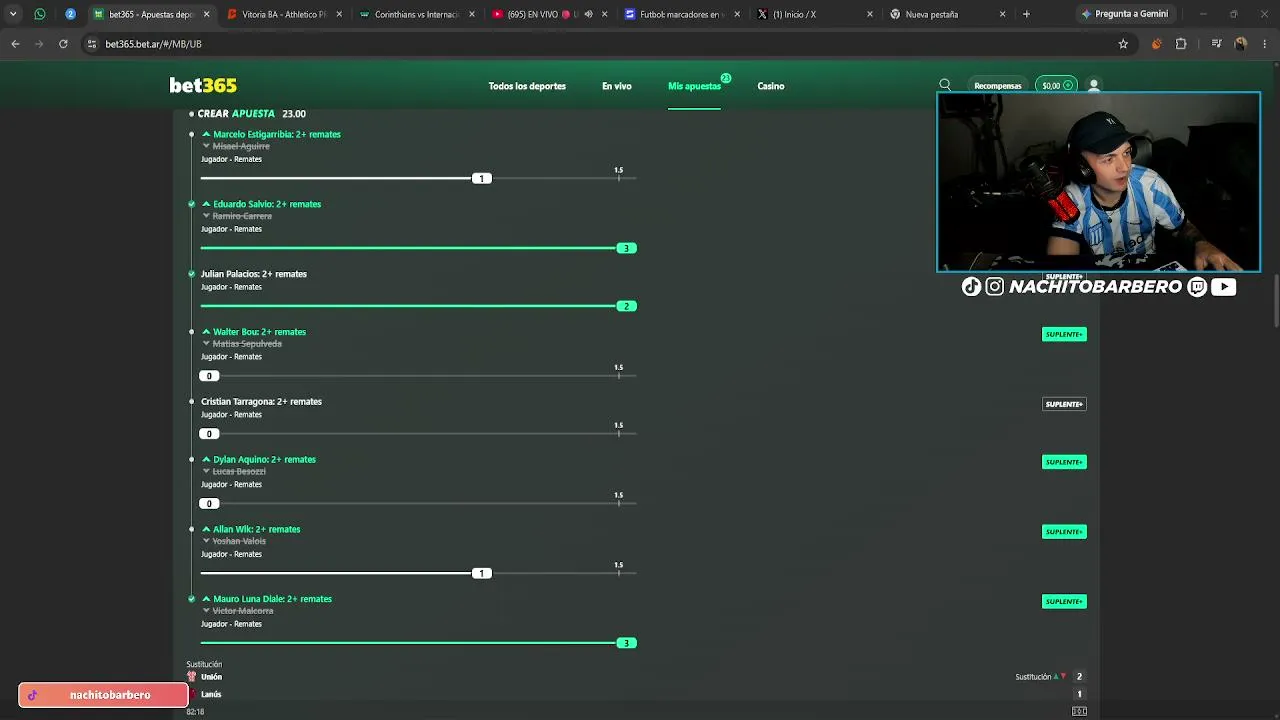The image size is (1280, 720).
Task: Click the browser address bar URL
Action: point(154,44)
